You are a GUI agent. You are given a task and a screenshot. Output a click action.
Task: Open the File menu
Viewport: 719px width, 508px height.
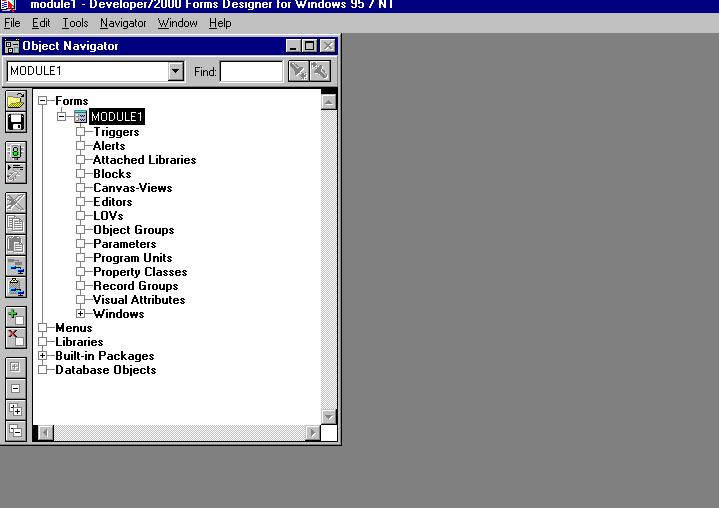point(12,23)
